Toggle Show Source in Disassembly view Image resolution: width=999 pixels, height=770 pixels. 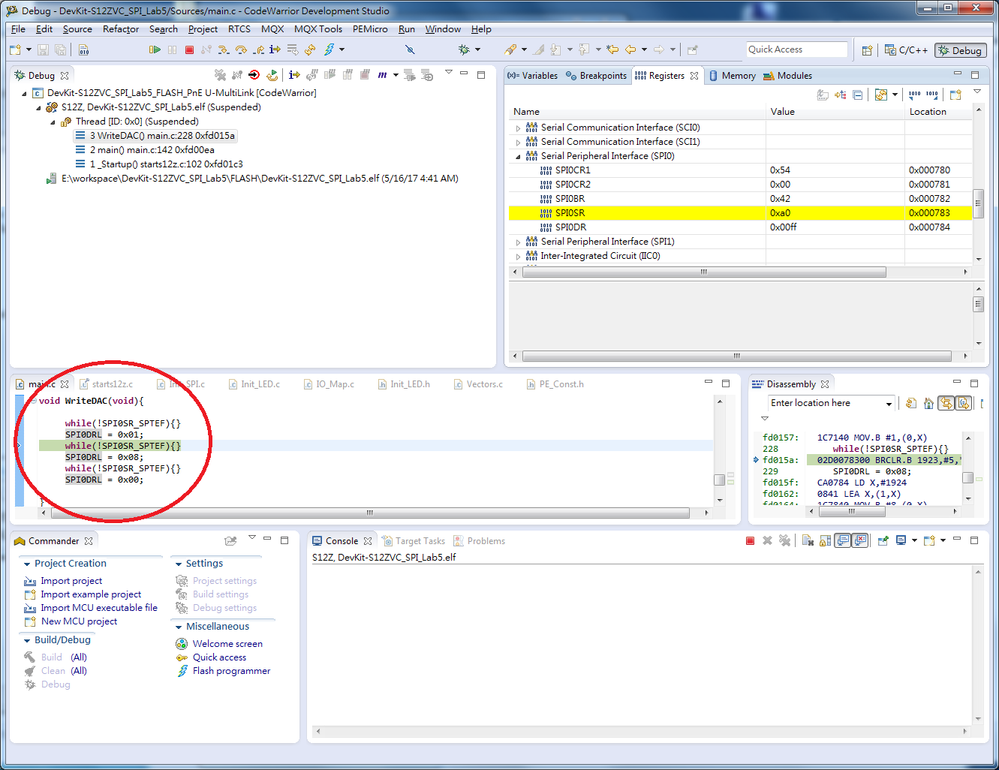(x=963, y=403)
